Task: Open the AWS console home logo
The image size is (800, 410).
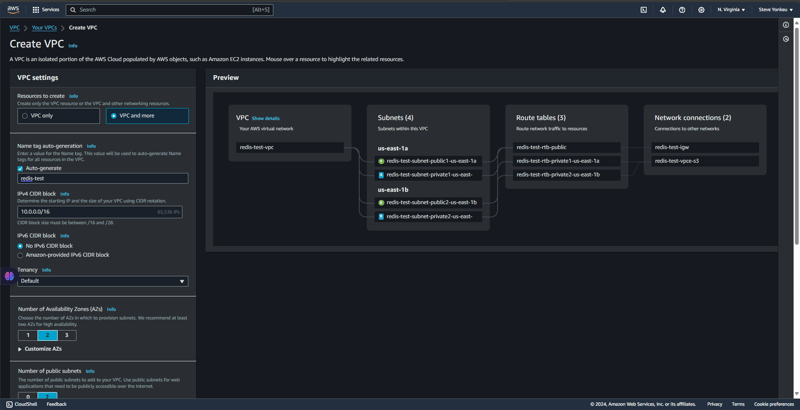Action: click(x=13, y=10)
